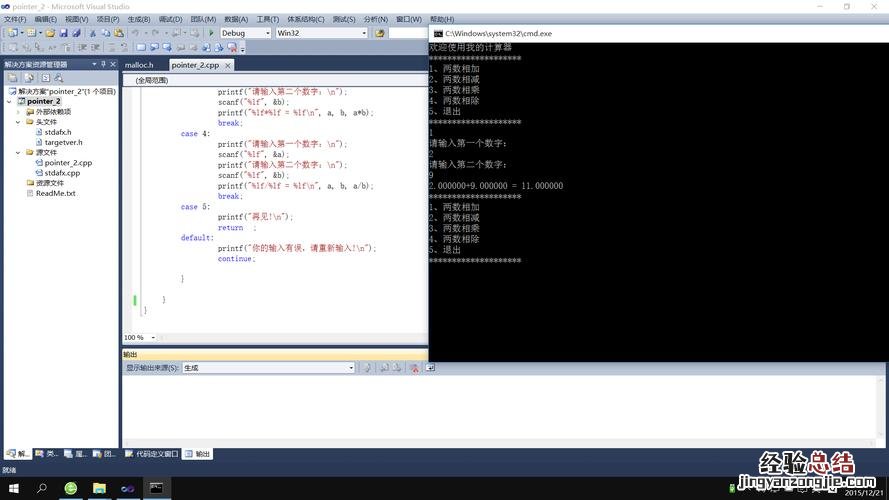Viewport: 889px width, 500px height.
Task: Open the 100 % editor zoom level box
Action: tap(139, 338)
